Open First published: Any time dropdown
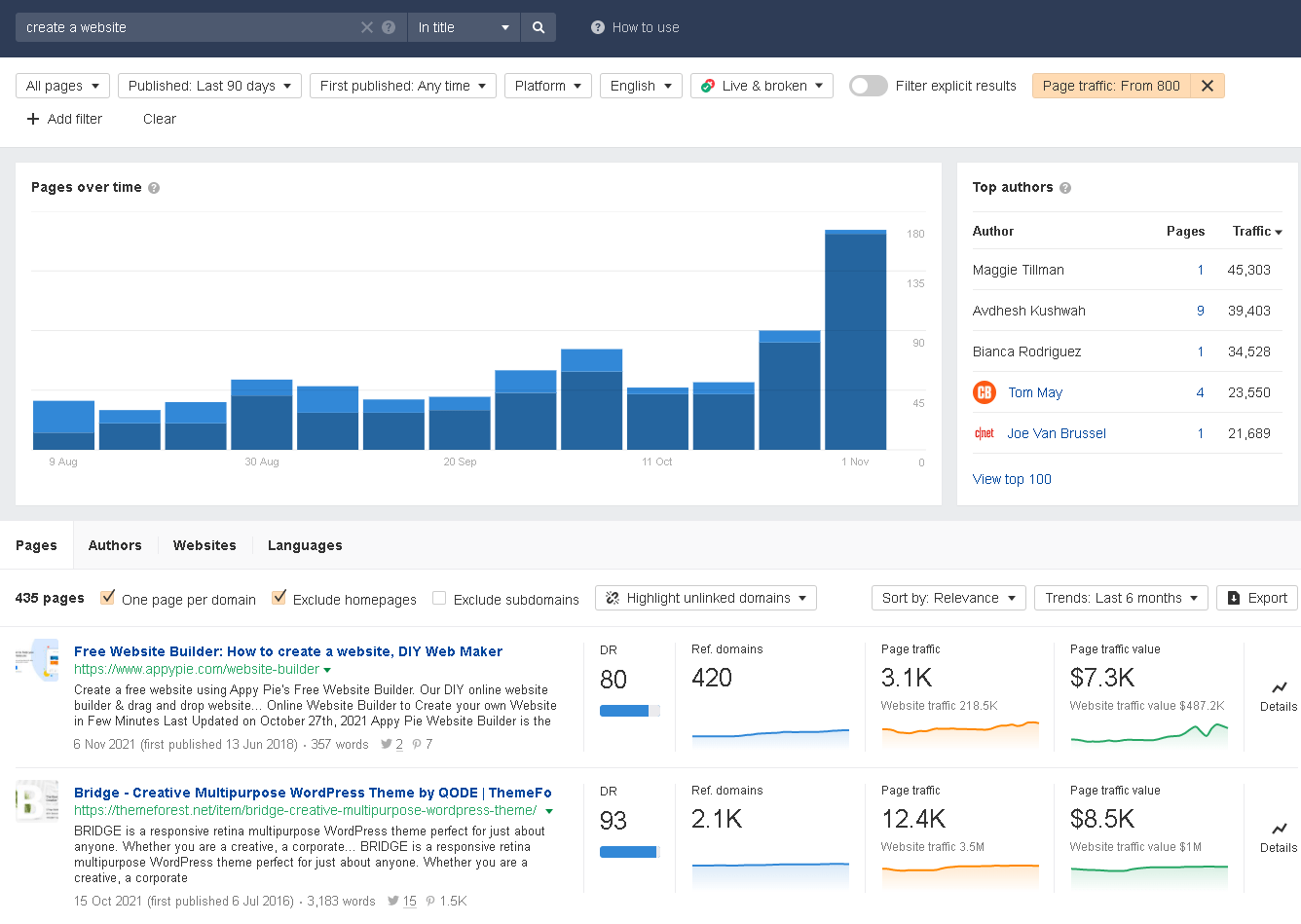The image size is (1301, 924). click(x=403, y=86)
